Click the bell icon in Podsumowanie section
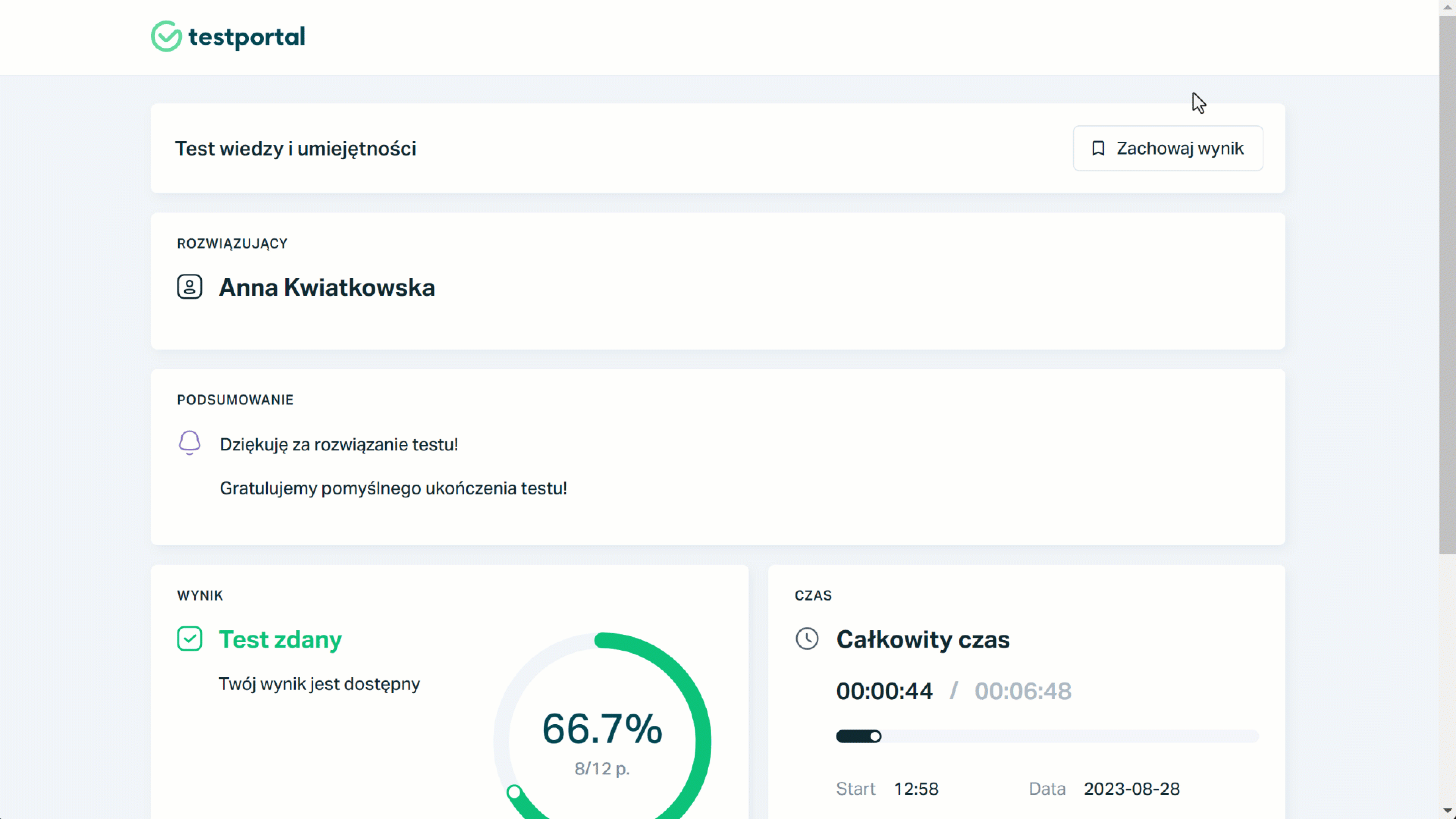 coord(189,442)
